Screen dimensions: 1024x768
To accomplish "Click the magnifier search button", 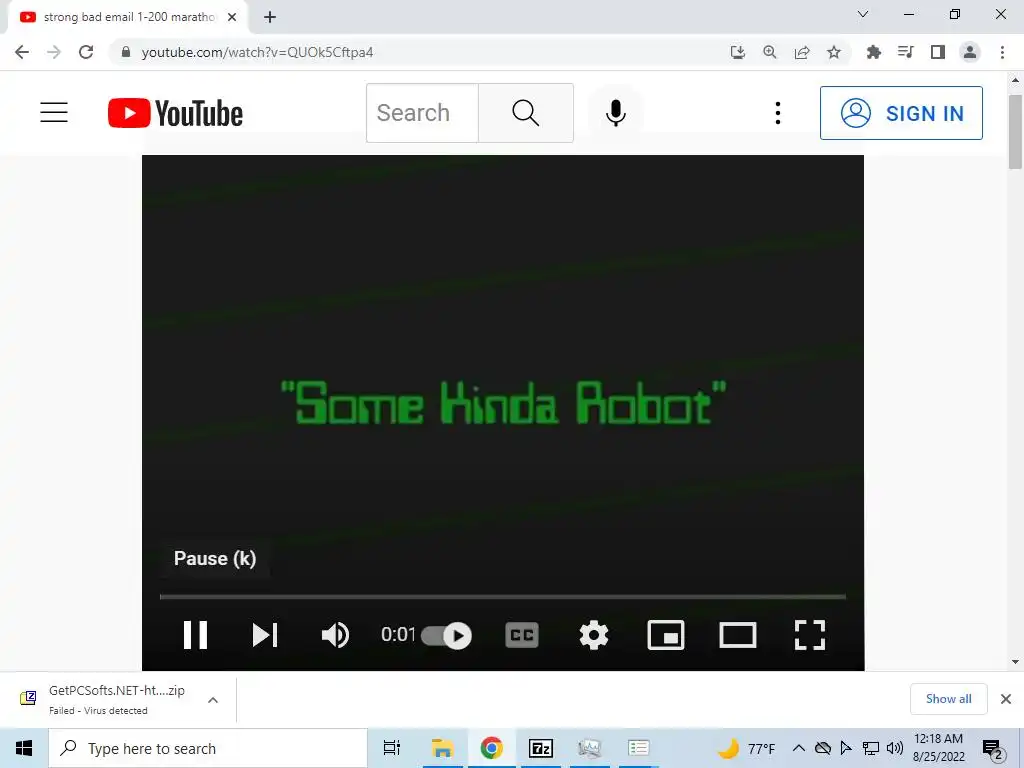I will tap(526, 113).
